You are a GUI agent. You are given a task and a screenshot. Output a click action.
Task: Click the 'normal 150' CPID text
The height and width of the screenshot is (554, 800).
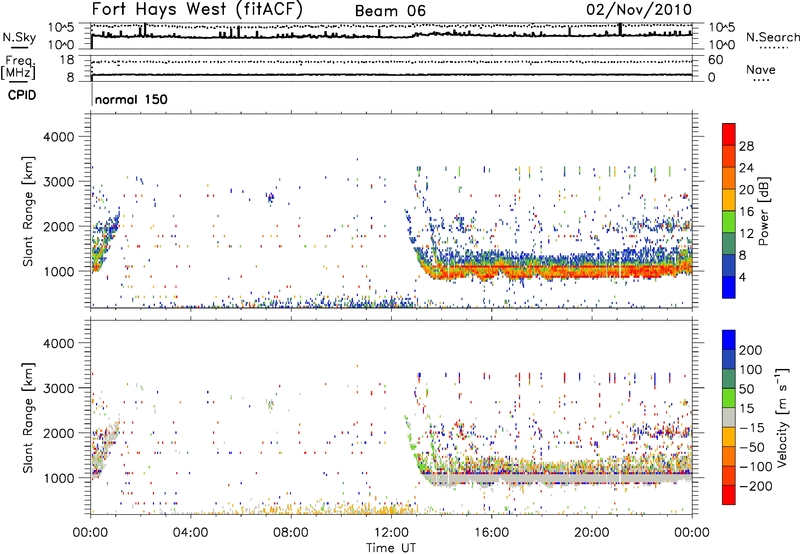coord(131,99)
